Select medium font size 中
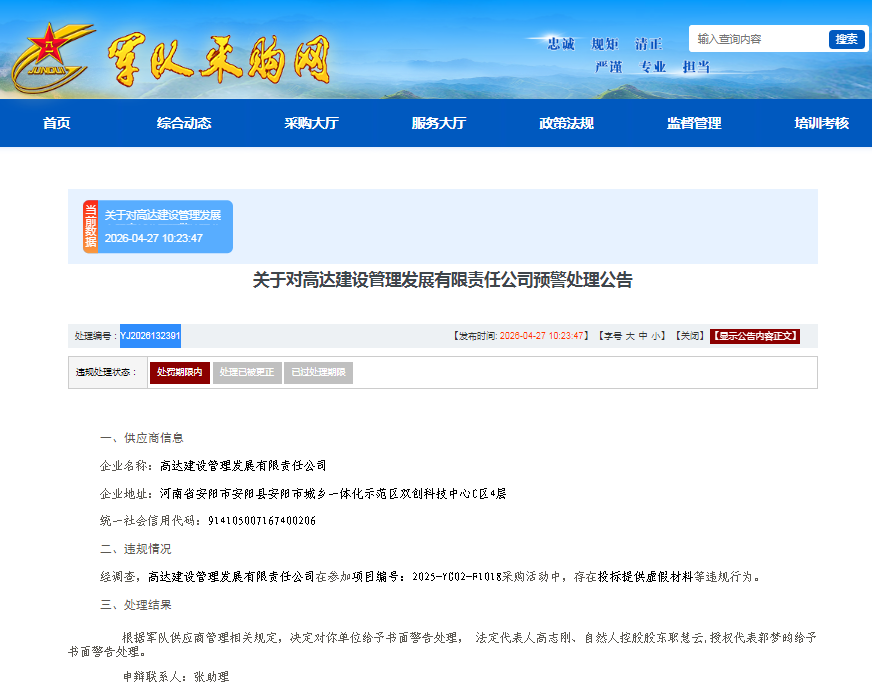Image resolution: width=872 pixels, height=685 pixels. click(643, 336)
